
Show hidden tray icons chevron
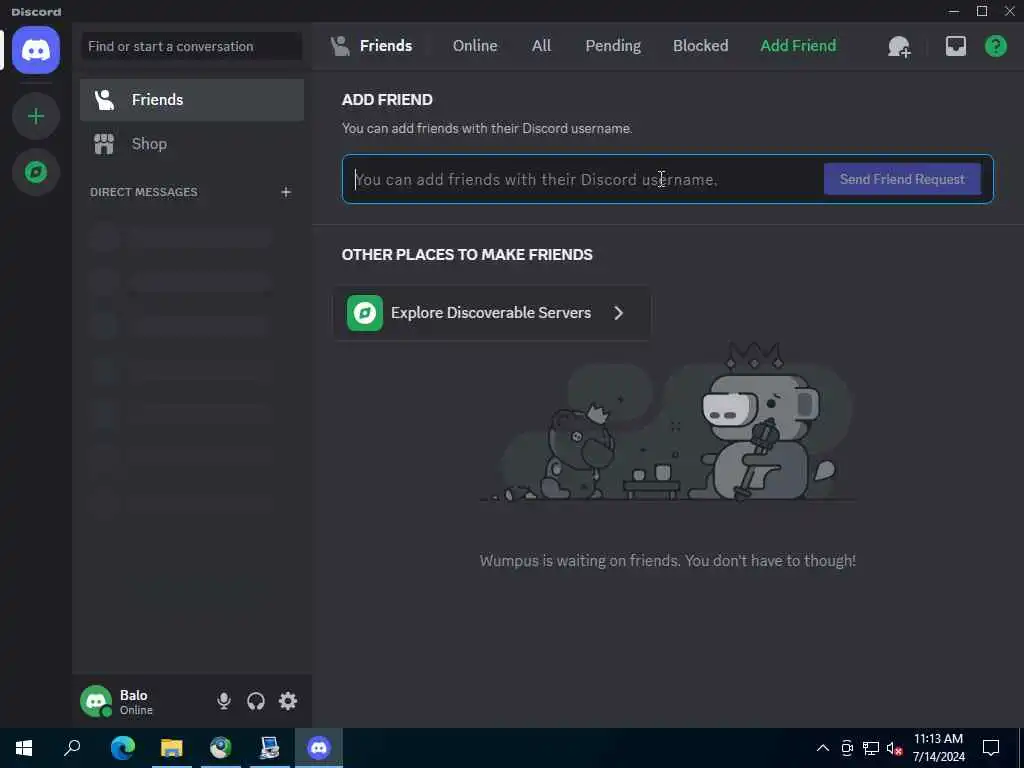(823, 748)
